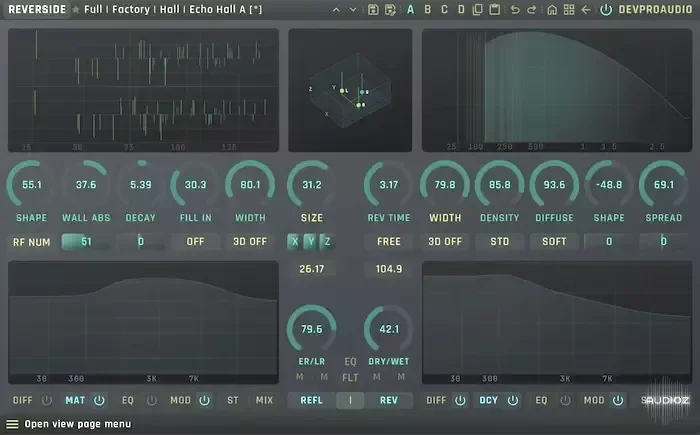Undo the last change
The image size is (700, 435).
coord(515,9)
